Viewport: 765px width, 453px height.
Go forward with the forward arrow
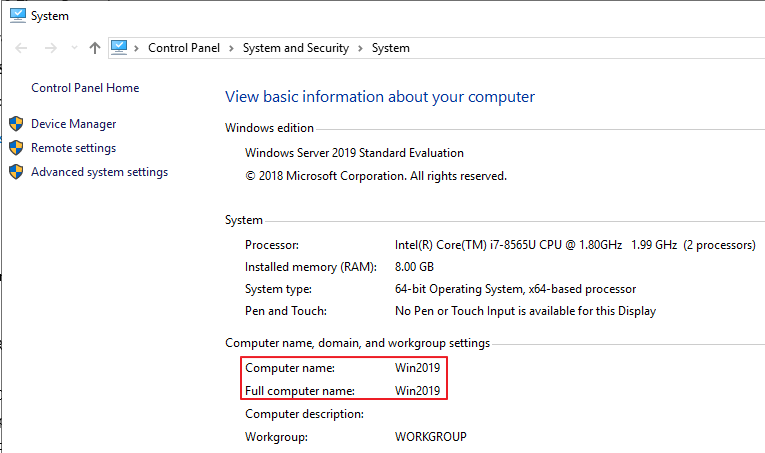pos(51,48)
